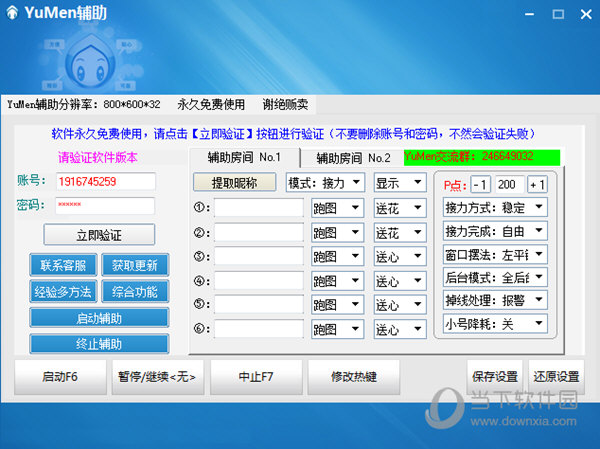
Task: Click the P点 value field showing 200
Action: (x=509, y=185)
